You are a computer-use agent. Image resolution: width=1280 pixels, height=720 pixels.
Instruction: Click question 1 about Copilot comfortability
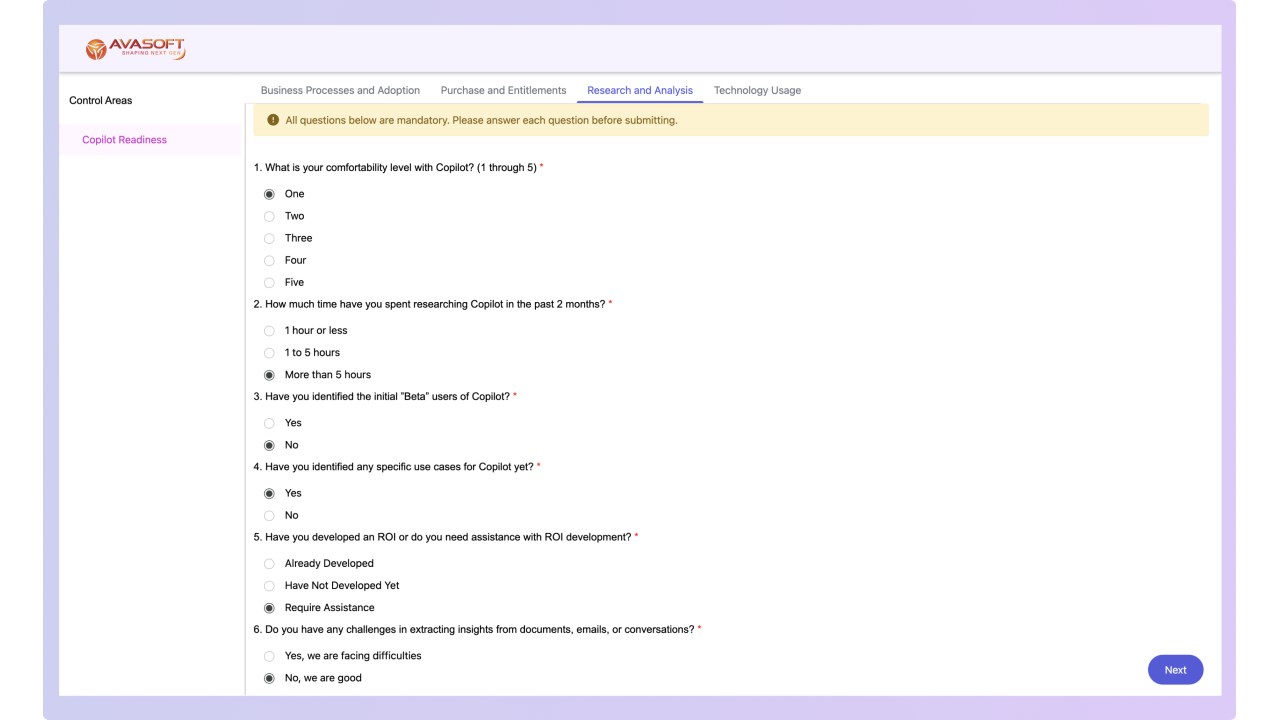(398, 167)
